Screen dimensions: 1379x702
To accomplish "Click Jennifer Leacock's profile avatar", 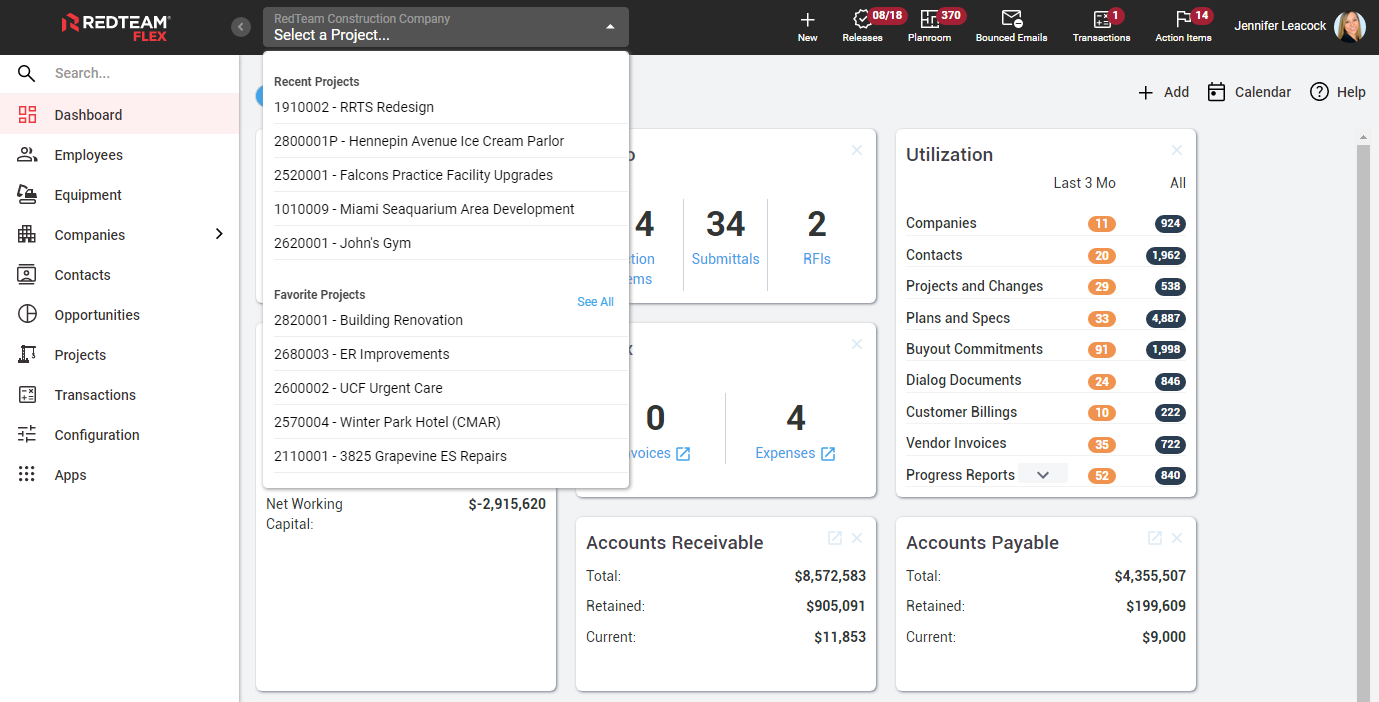I will pos(1349,27).
